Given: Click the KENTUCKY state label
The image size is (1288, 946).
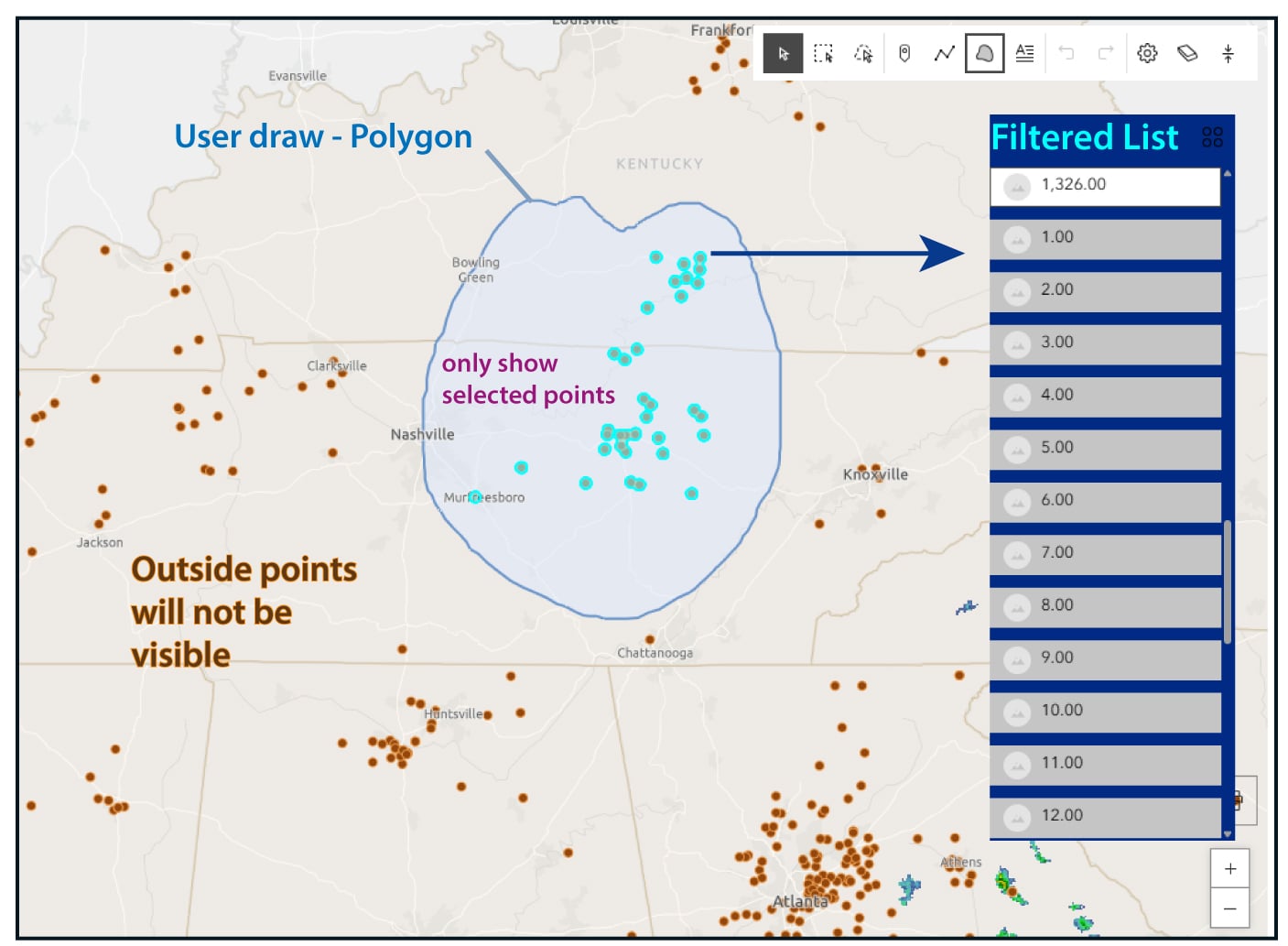Looking at the screenshot, I should click(x=660, y=164).
